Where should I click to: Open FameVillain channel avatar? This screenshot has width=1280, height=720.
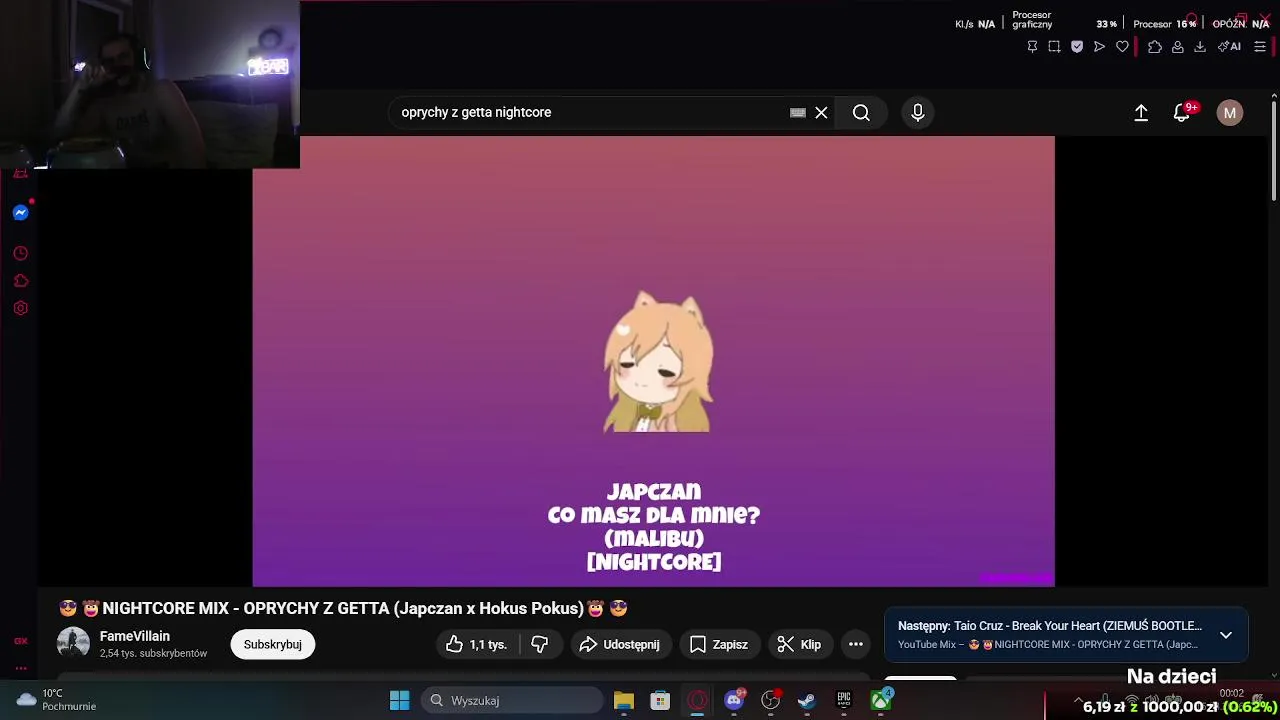coord(73,644)
